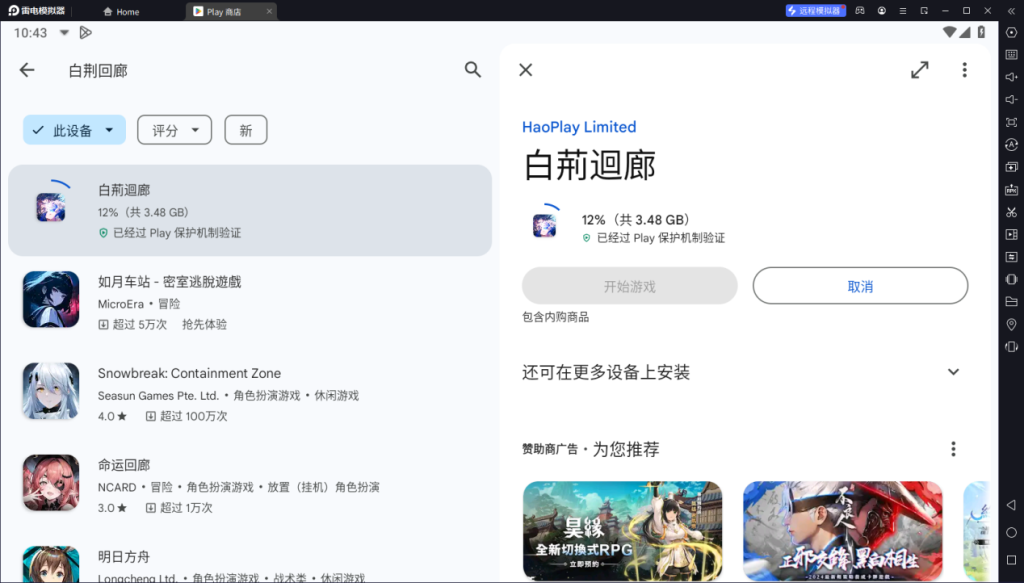Close the app details panel with X
The width and height of the screenshot is (1024, 583).
point(526,70)
